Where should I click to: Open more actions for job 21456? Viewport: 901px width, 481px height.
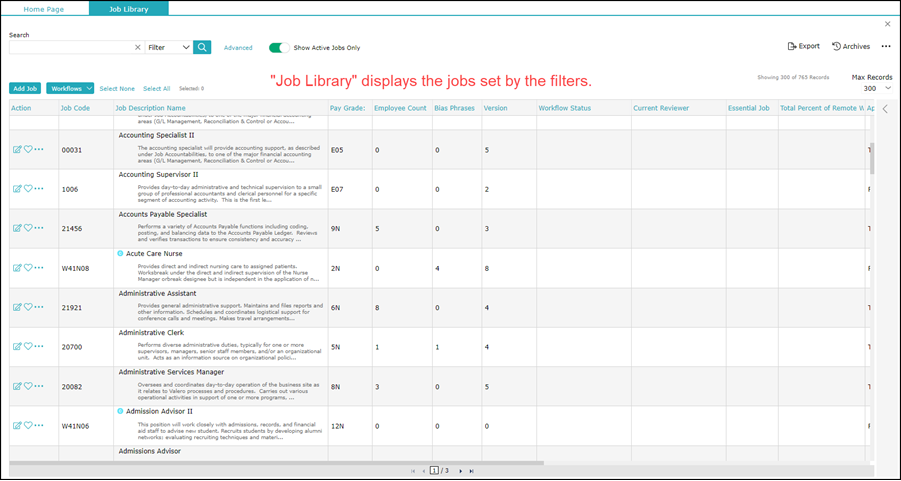click(x=38, y=228)
